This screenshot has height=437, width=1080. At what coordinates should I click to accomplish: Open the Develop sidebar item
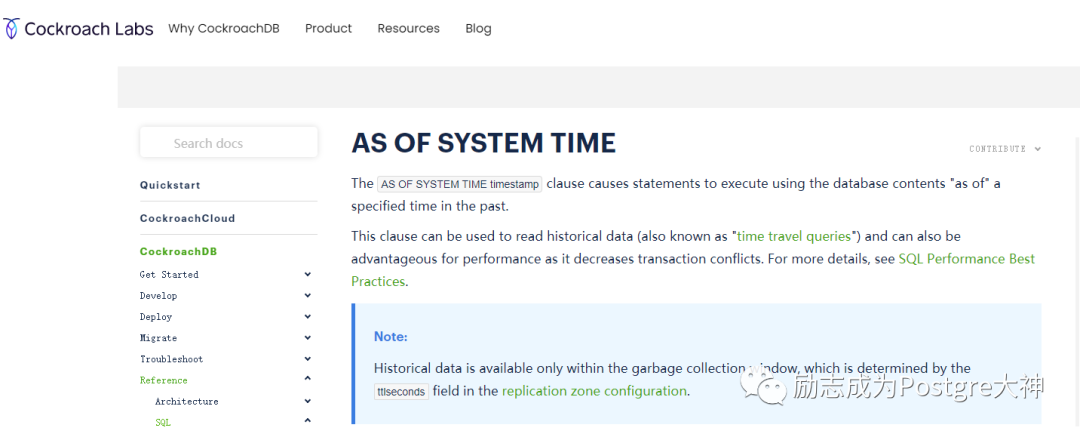[x=158, y=296]
